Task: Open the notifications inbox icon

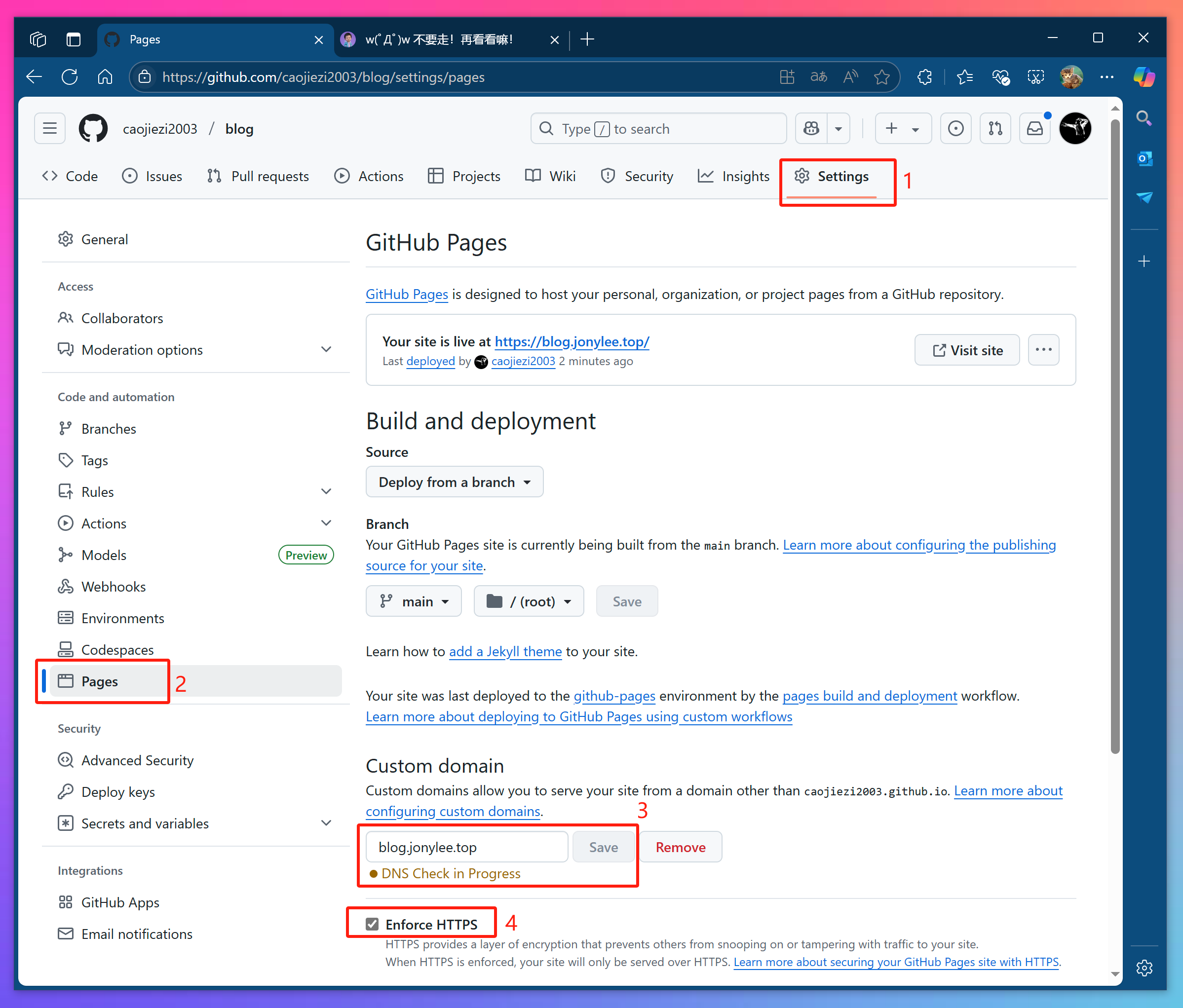Action: [x=1034, y=128]
